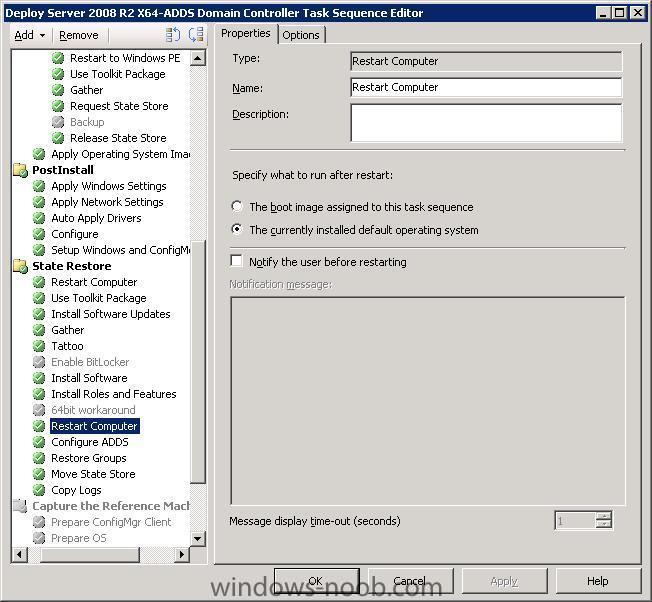This screenshot has height=602, width=652.
Task: Click the green check icon beside Configure
Action: pos(39,234)
